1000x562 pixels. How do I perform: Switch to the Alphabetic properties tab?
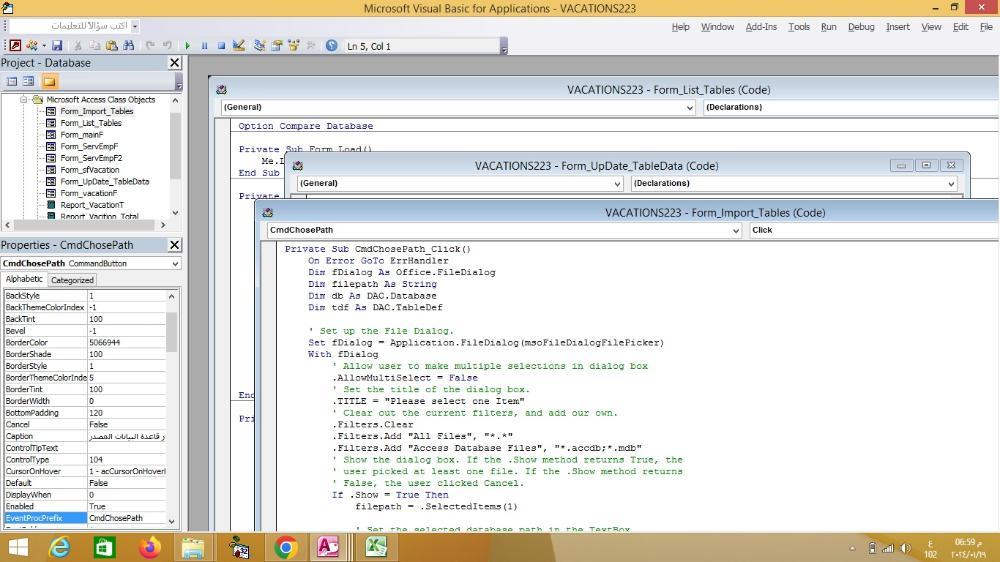point(24,279)
